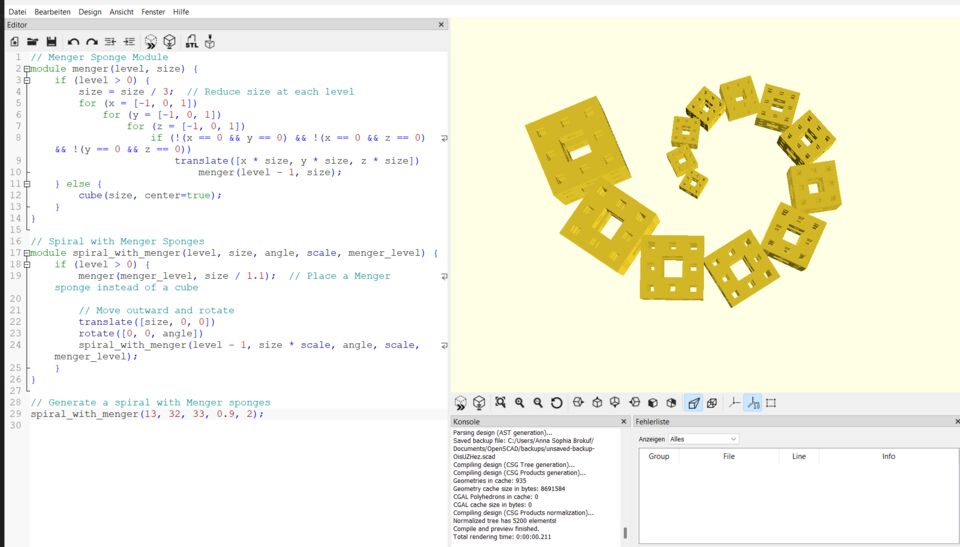Switch to the Back view

672,402
